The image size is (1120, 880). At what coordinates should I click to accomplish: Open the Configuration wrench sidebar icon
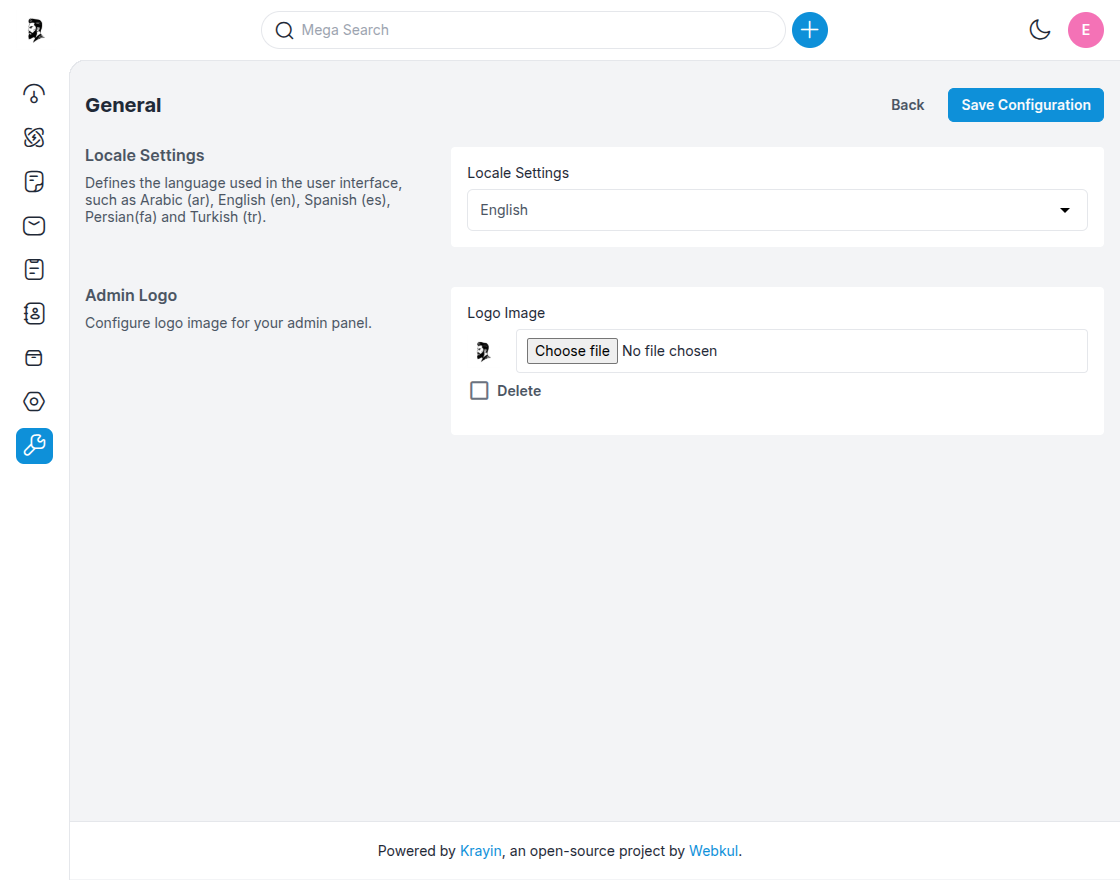pyautogui.click(x=34, y=446)
